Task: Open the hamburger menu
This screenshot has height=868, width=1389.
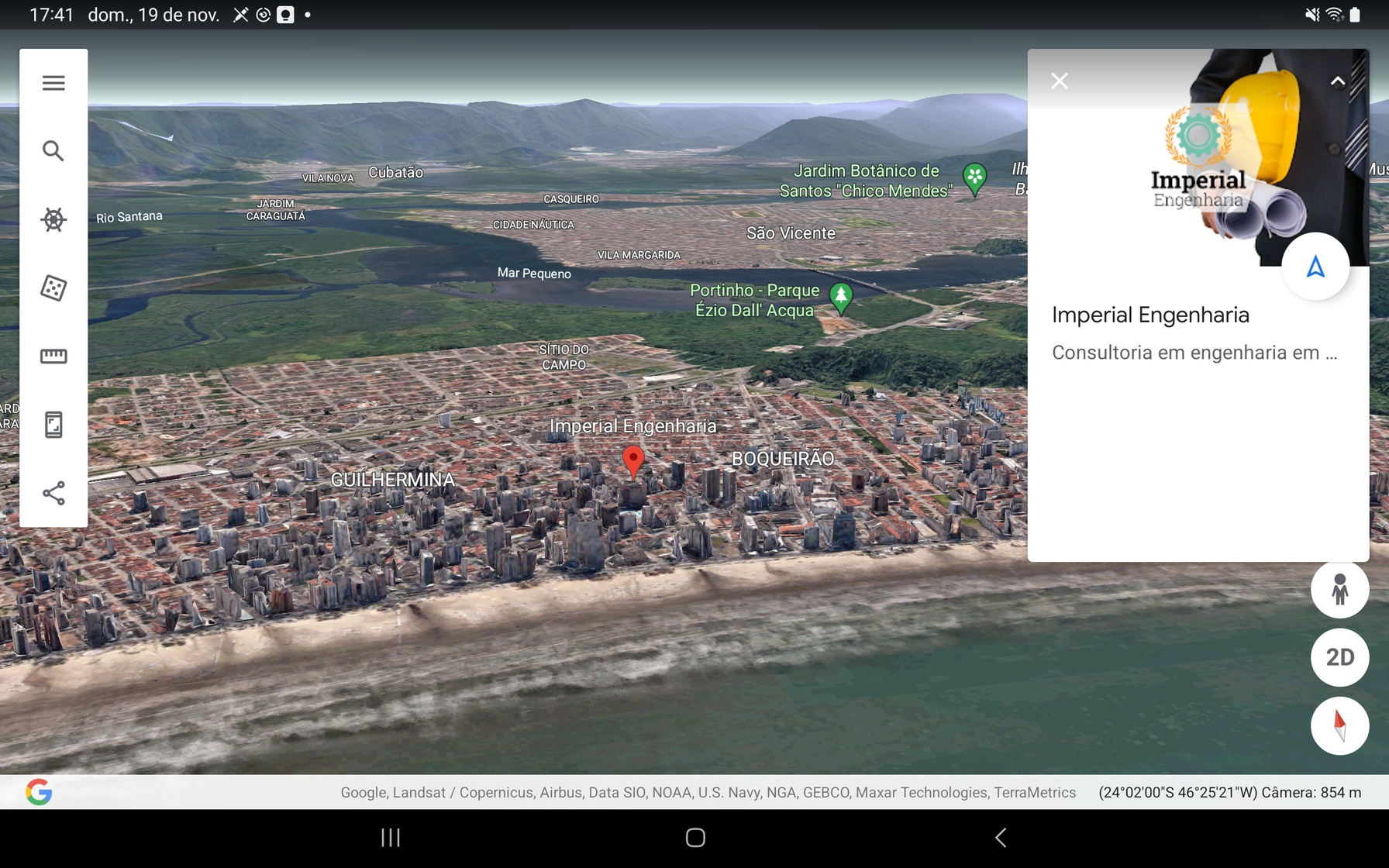Action: pos(53,83)
